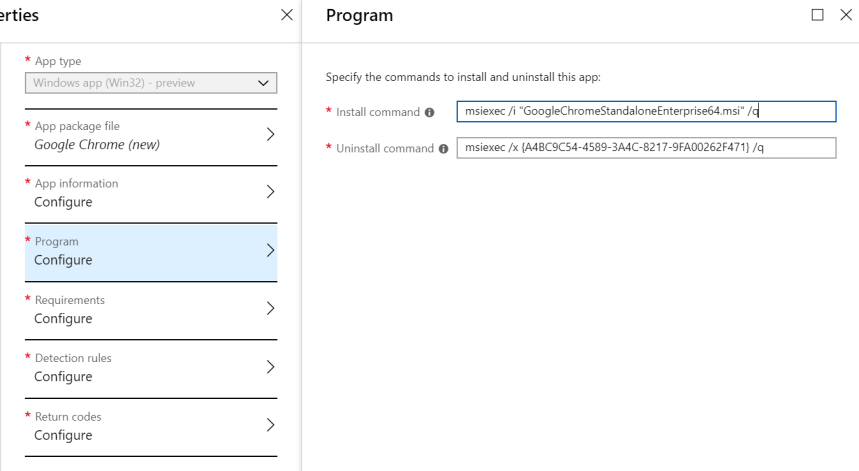Expand Return codes chevron
The height and width of the screenshot is (471, 859).
pos(270,425)
